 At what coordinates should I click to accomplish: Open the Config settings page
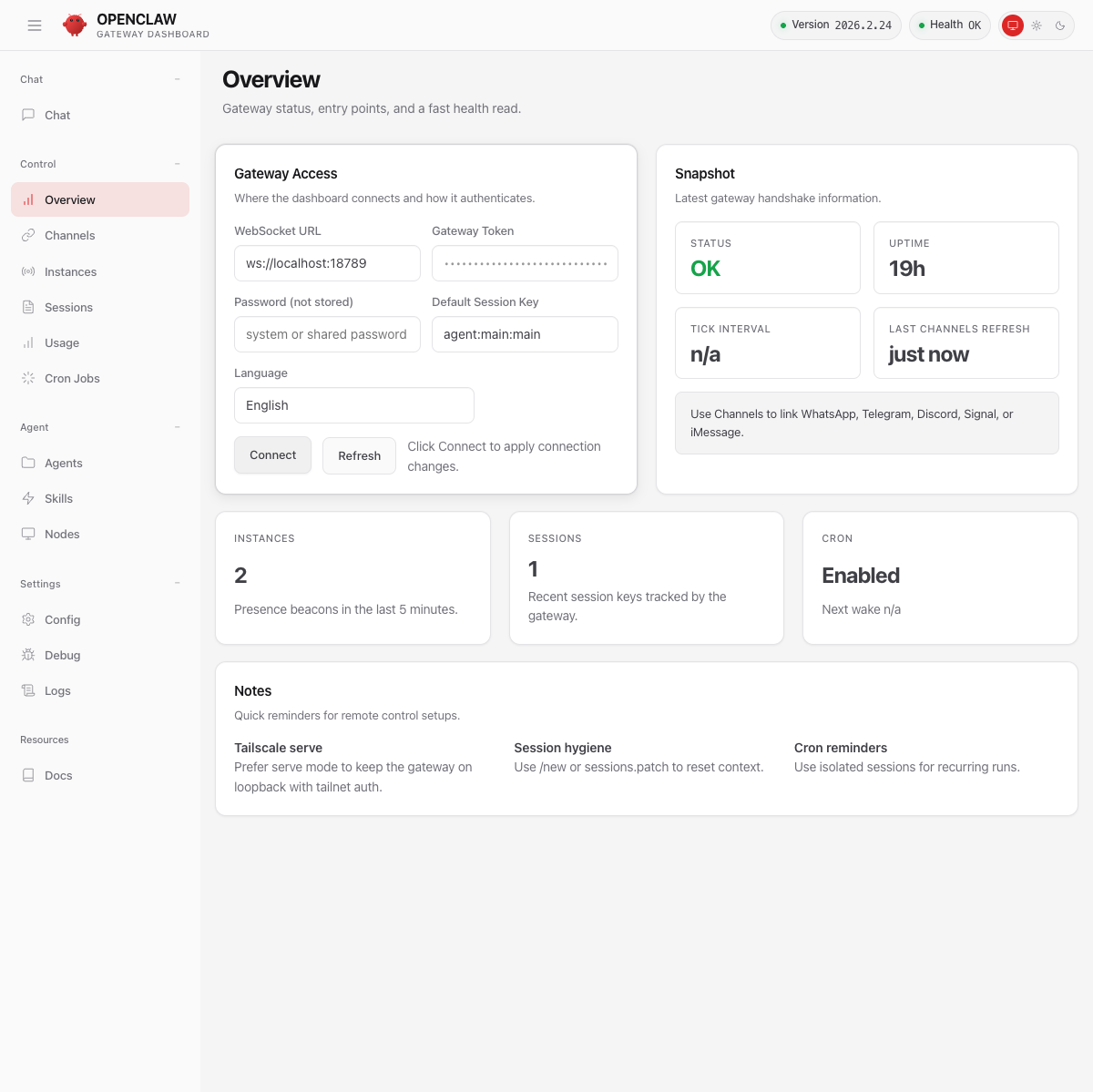[62, 619]
